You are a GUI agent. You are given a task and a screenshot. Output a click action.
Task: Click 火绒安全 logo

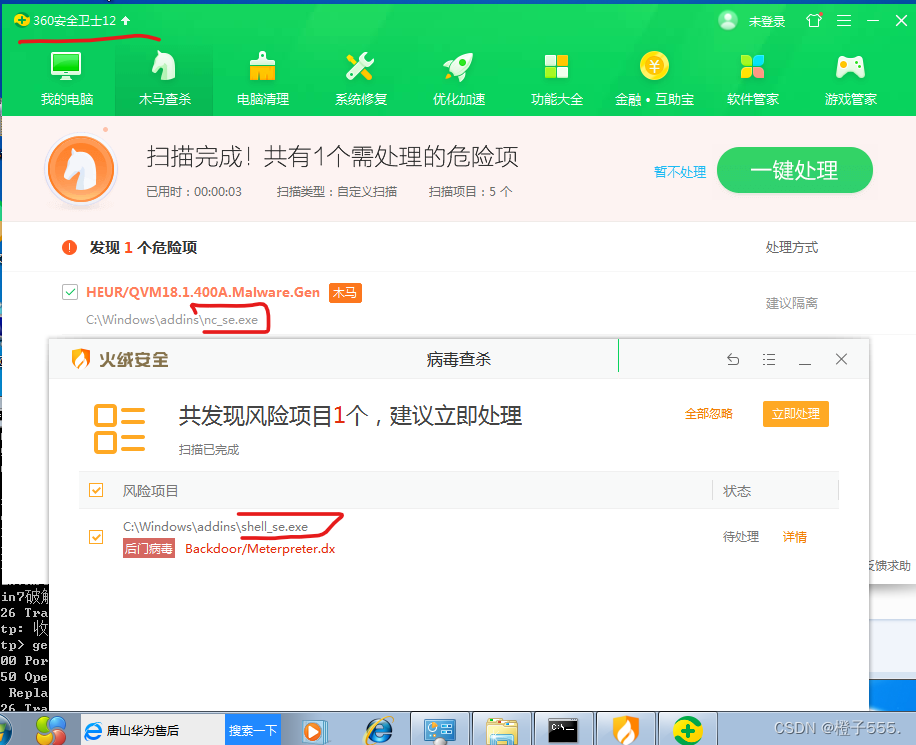120,359
